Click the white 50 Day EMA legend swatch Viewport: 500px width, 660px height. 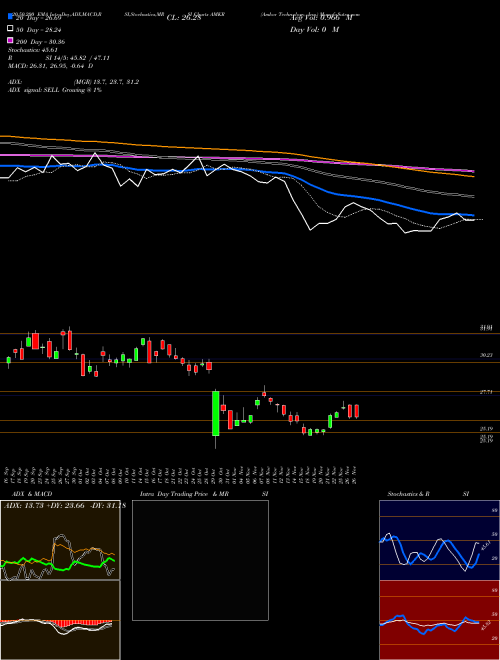pos(10,29)
